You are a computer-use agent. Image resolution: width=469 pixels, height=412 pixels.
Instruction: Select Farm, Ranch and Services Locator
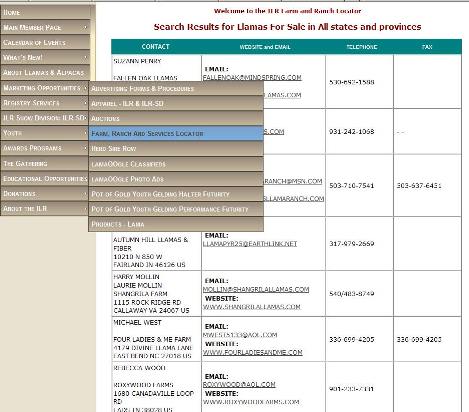(176, 134)
